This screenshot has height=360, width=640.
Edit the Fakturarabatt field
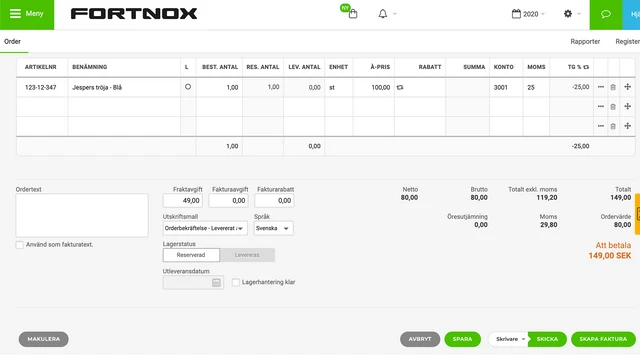pos(274,200)
